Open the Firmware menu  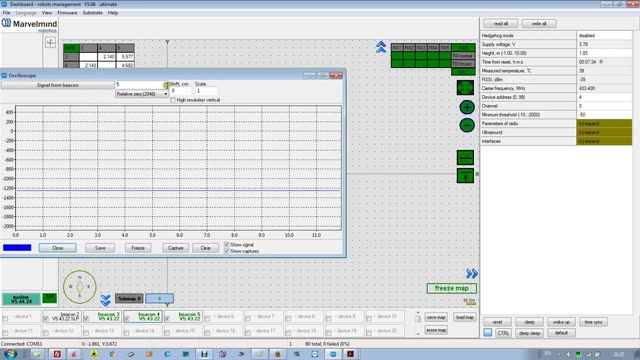click(67, 13)
